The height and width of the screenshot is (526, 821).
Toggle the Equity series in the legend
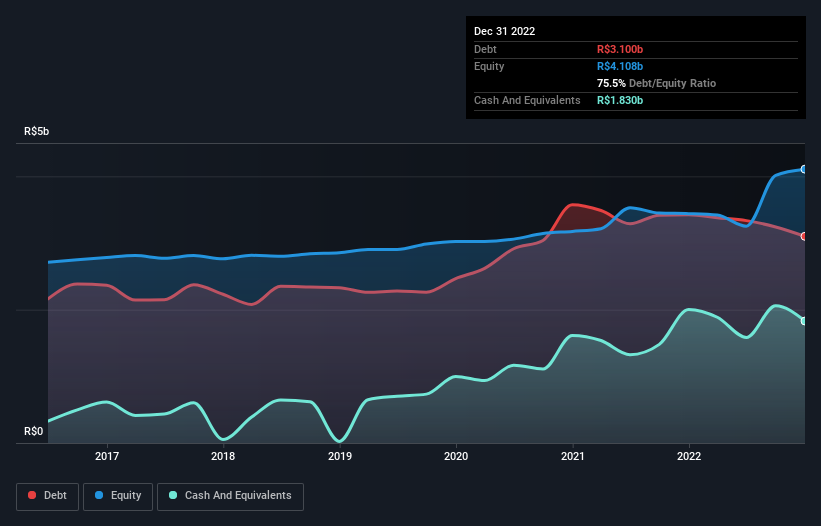pyautogui.click(x=119, y=495)
